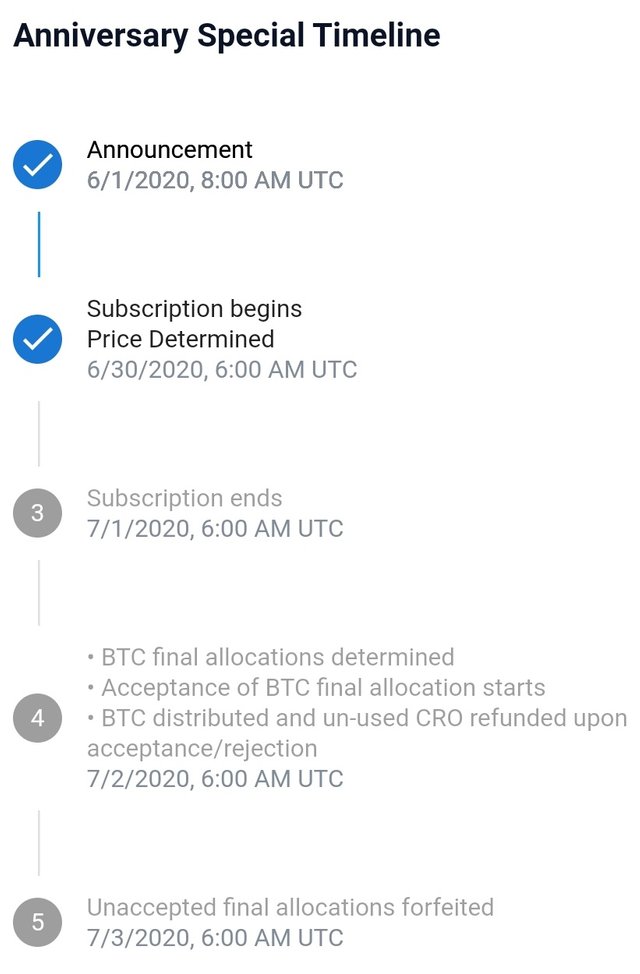This screenshot has height=974, width=640.
Task: Click the Announcement step checkmark icon
Action: pos(37,165)
